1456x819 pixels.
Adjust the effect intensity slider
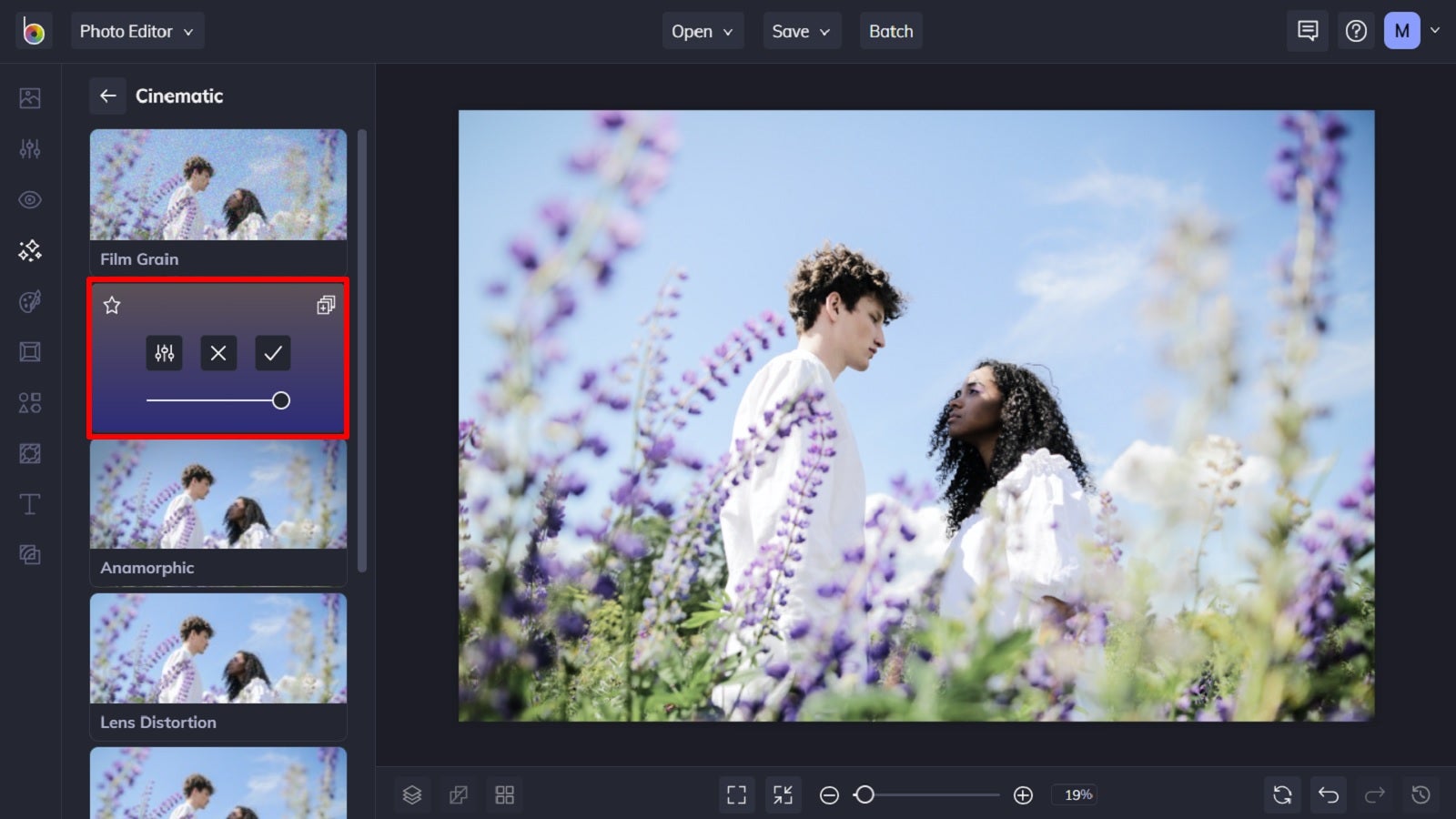[280, 399]
